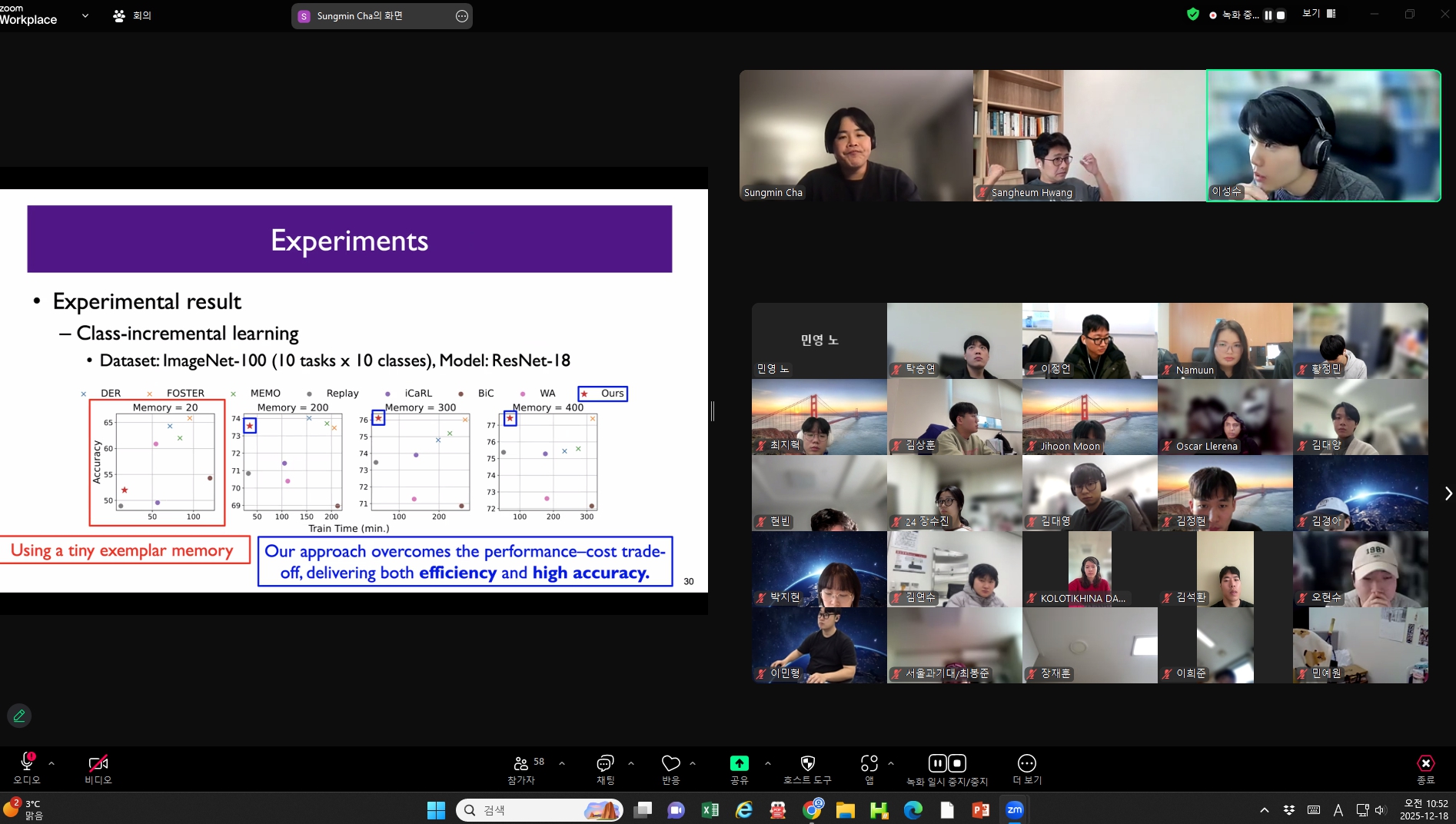
Task: Open the Chat panel
Action: (x=605, y=763)
